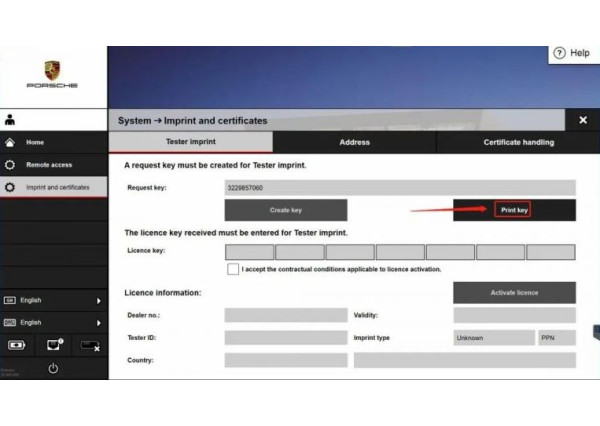Click the first Licence key field
Screen dimensions: 600x426
point(249,252)
